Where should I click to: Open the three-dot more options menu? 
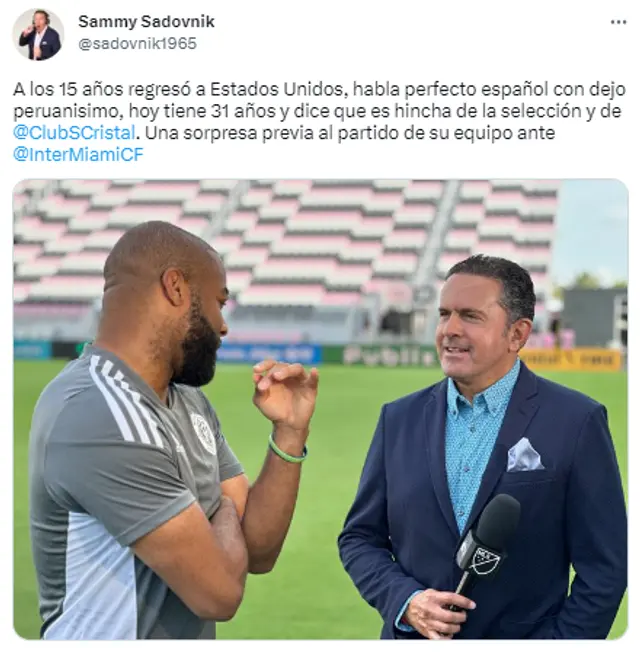tap(618, 22)
